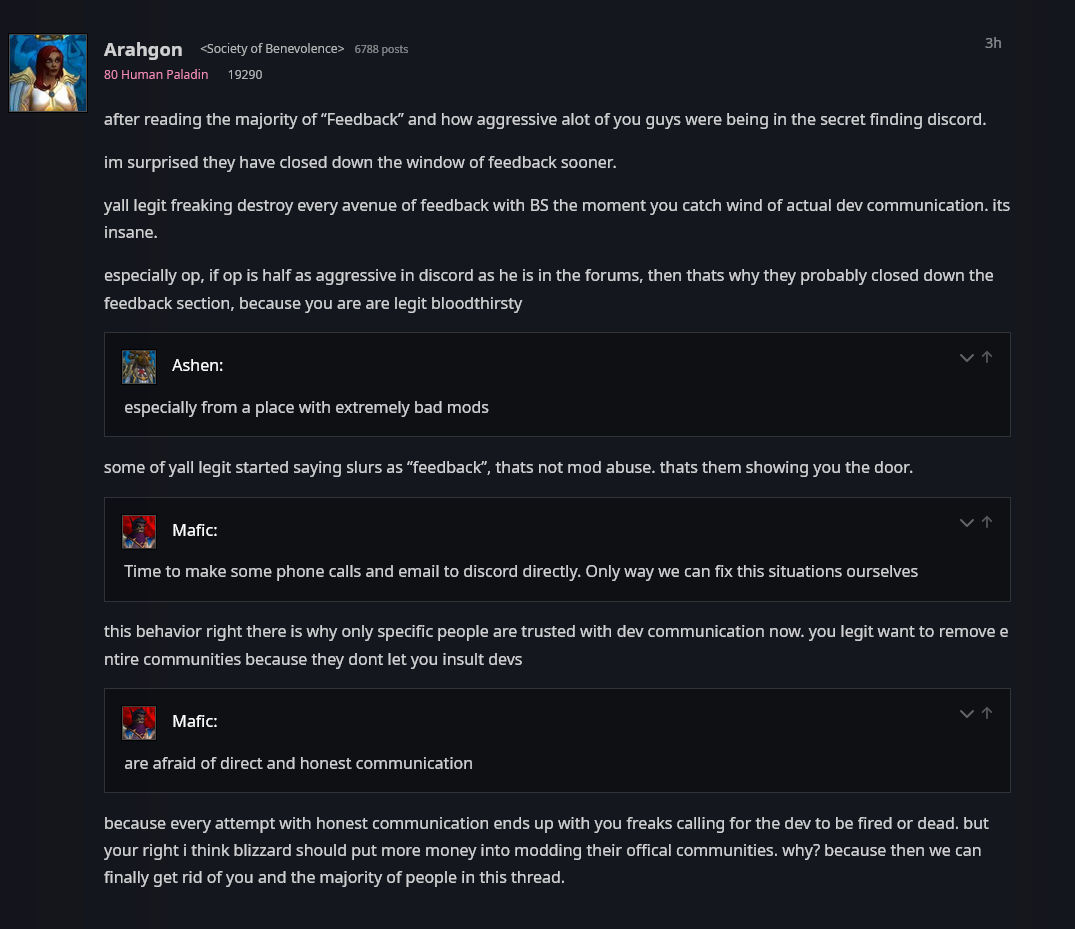Expand Mafic's honest communication quote

(x=966, y=713)
